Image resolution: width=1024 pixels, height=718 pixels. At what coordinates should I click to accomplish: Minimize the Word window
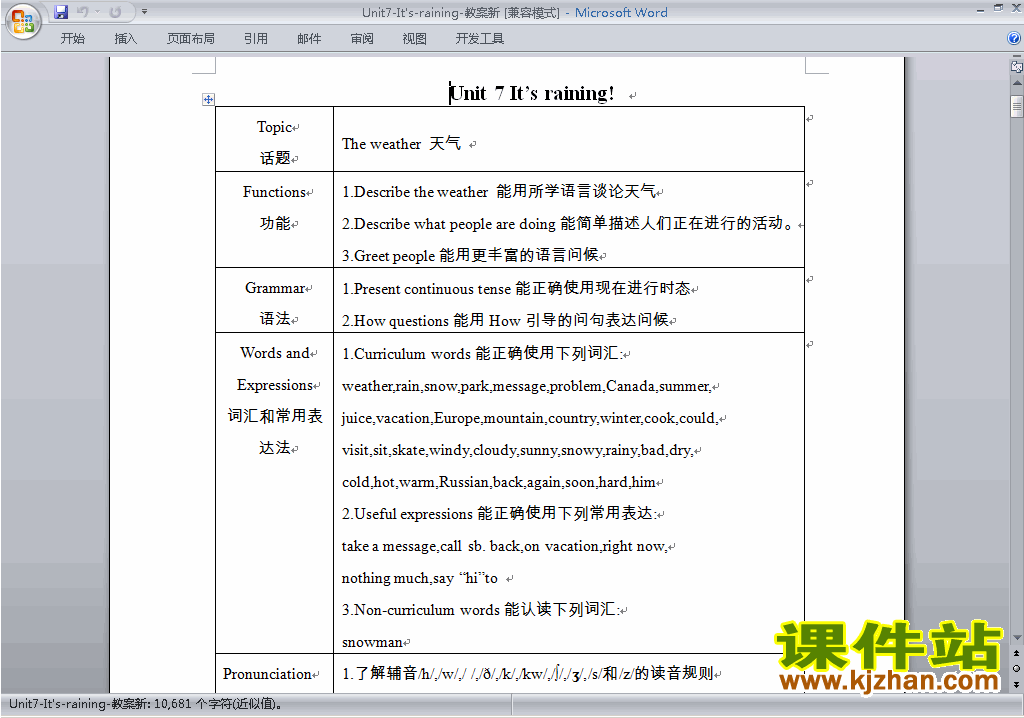click(980, 9)
